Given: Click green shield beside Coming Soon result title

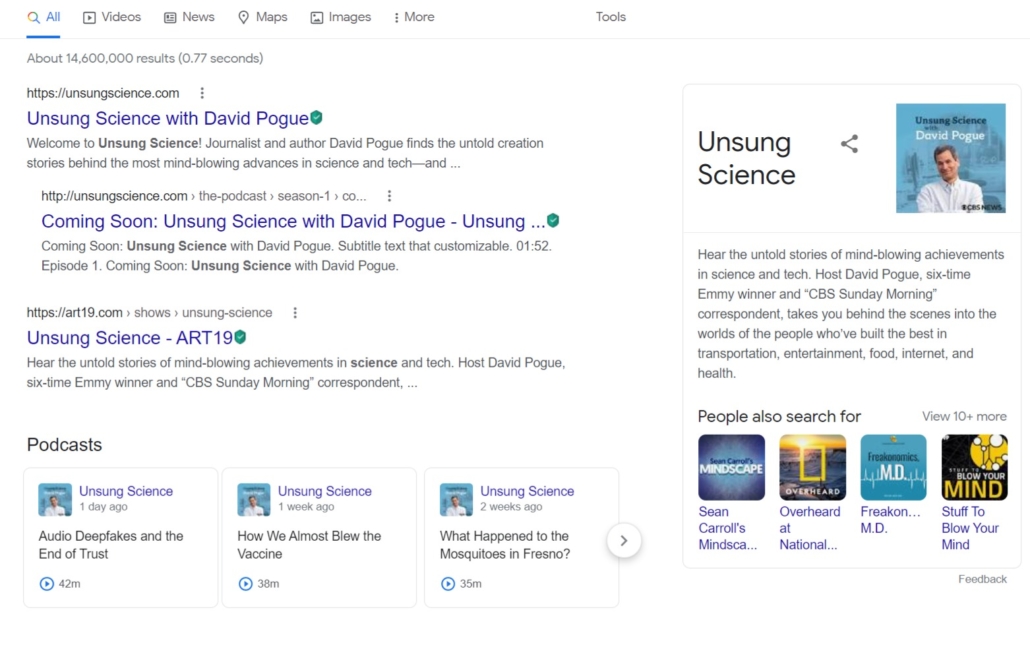Looking at the screenshot, I should (x=553, y=221).
